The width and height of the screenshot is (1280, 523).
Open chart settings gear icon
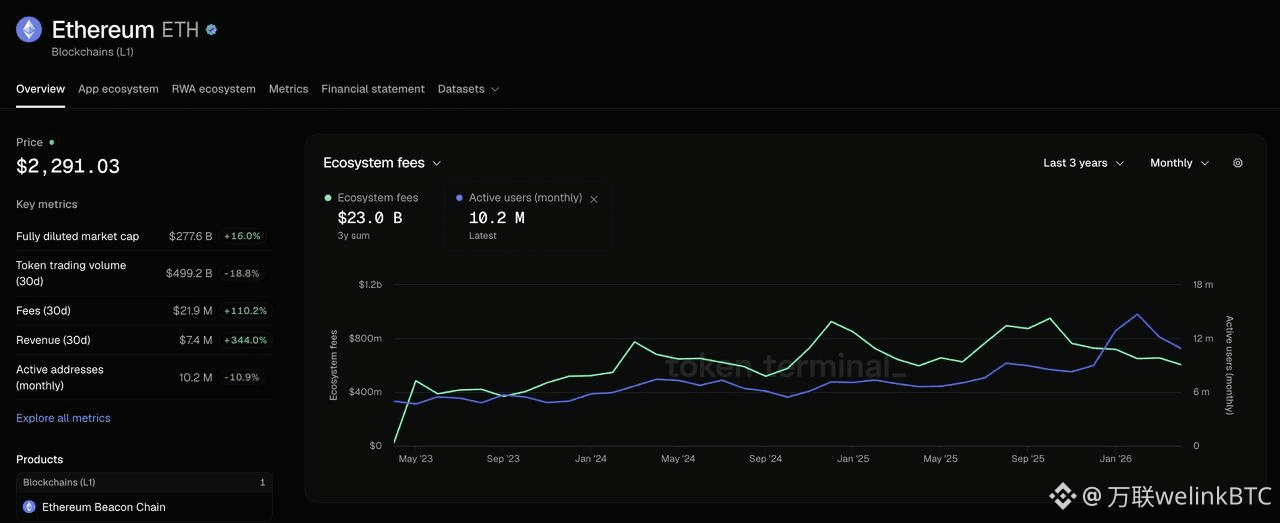[x=1238, y=163]
